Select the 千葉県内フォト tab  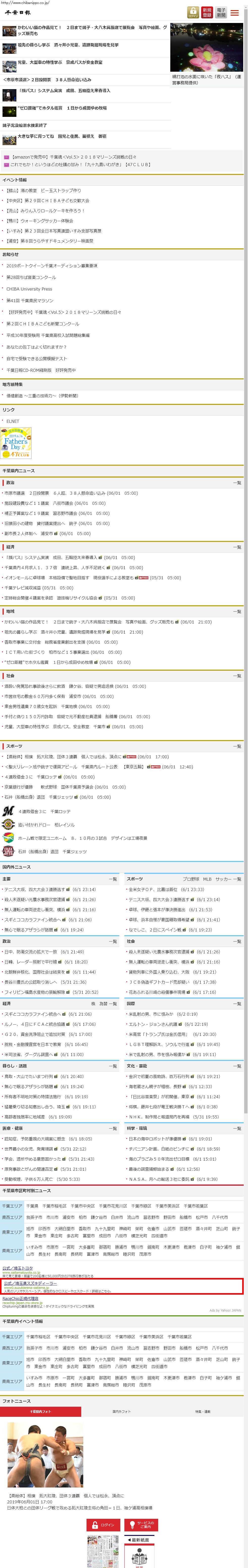(x=41, y=1412)
